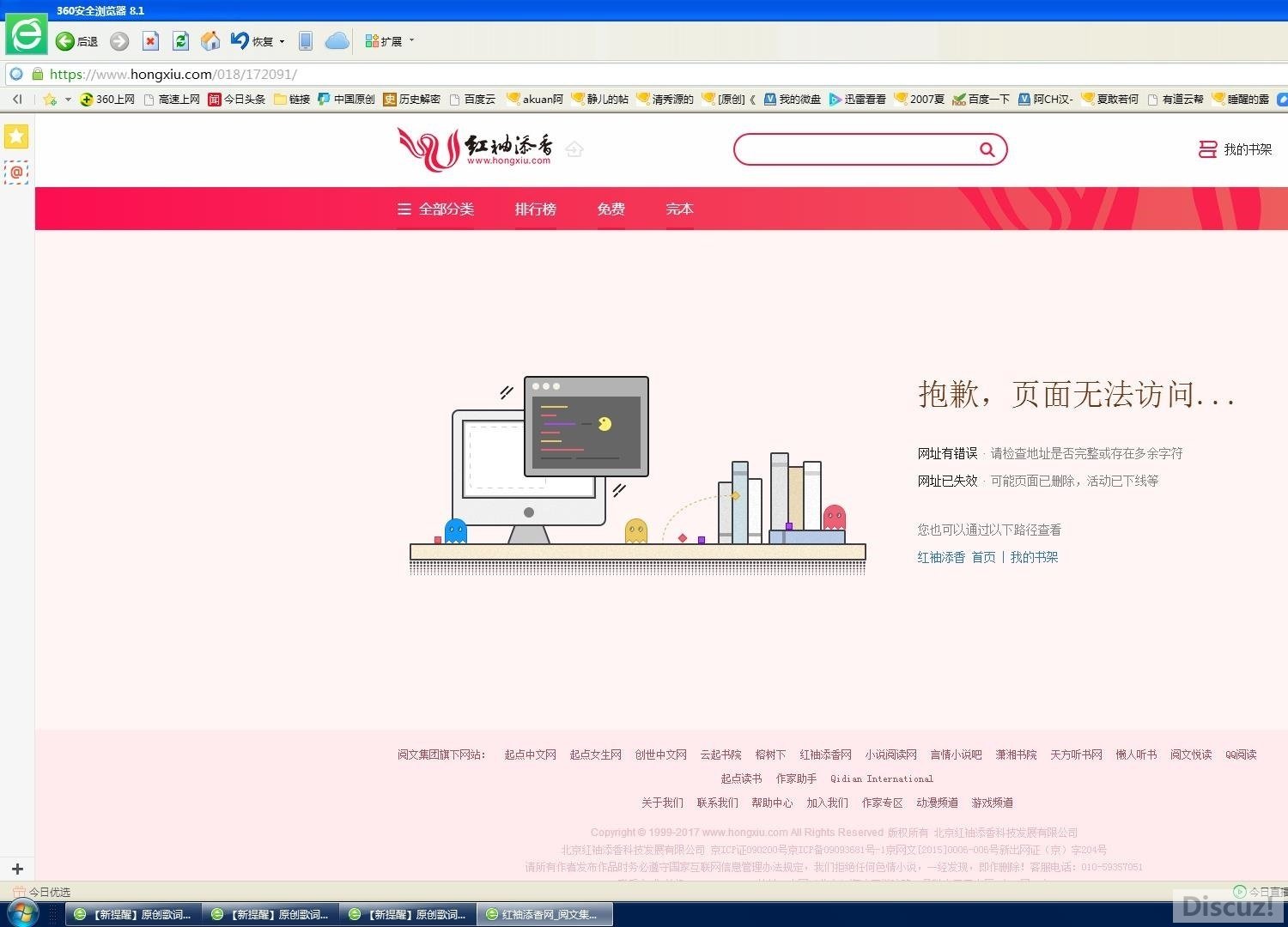1288x927 pixels.
Task: Click the stop loading icon
Action: 150,41
